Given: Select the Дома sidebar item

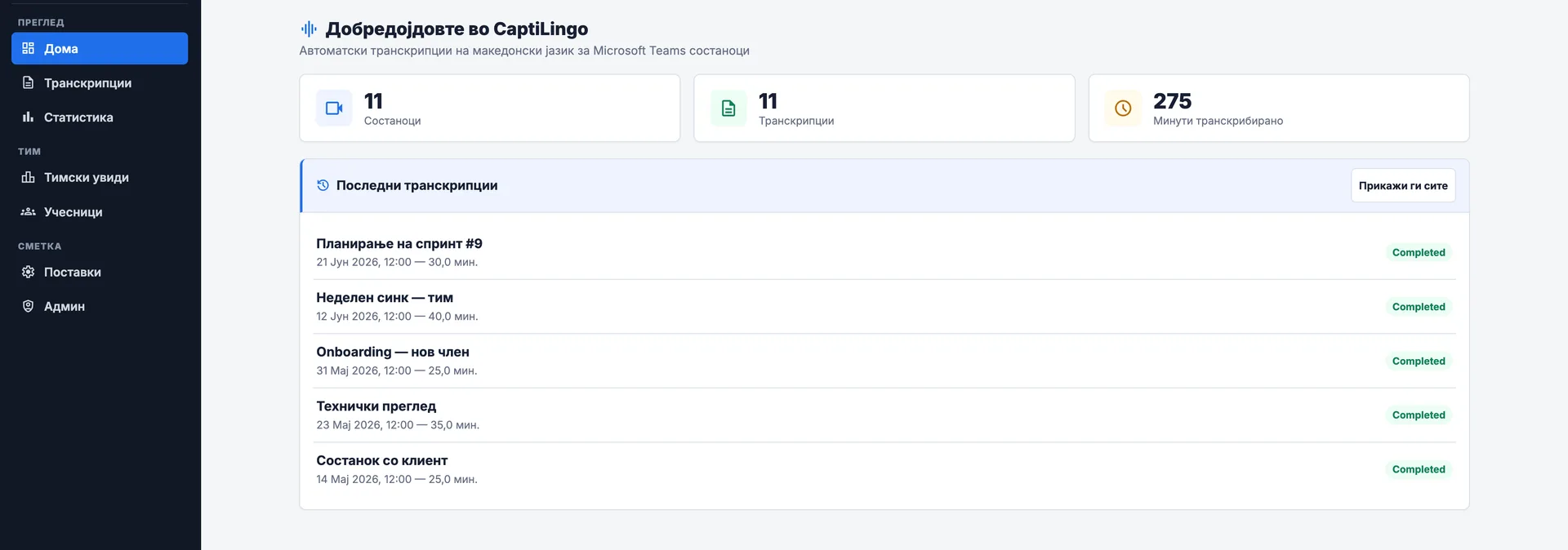Looking at the screenshot, I should (100, 48).
